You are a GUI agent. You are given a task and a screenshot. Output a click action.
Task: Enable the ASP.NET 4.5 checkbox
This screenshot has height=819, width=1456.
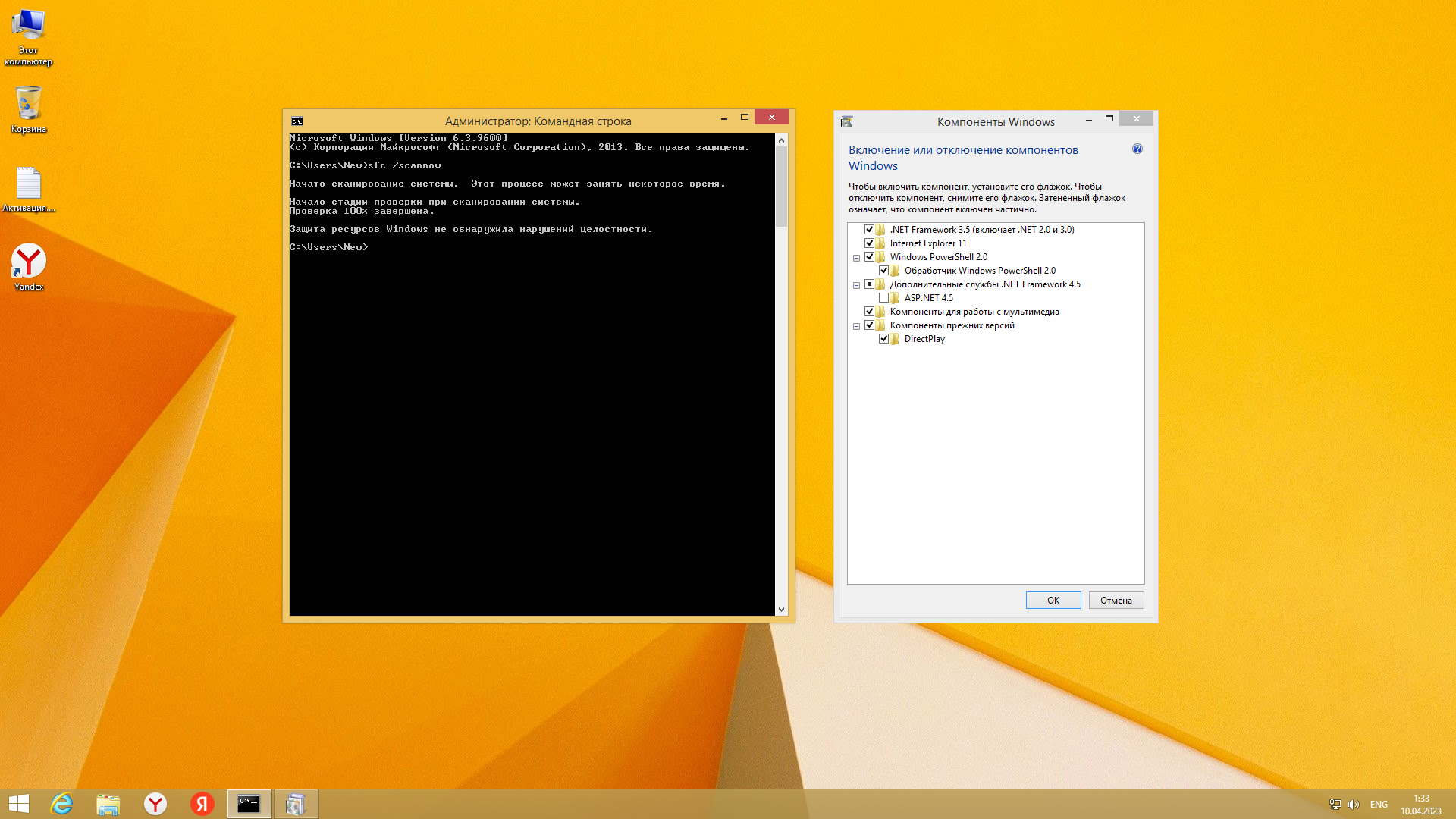click(x=883, y=298)
